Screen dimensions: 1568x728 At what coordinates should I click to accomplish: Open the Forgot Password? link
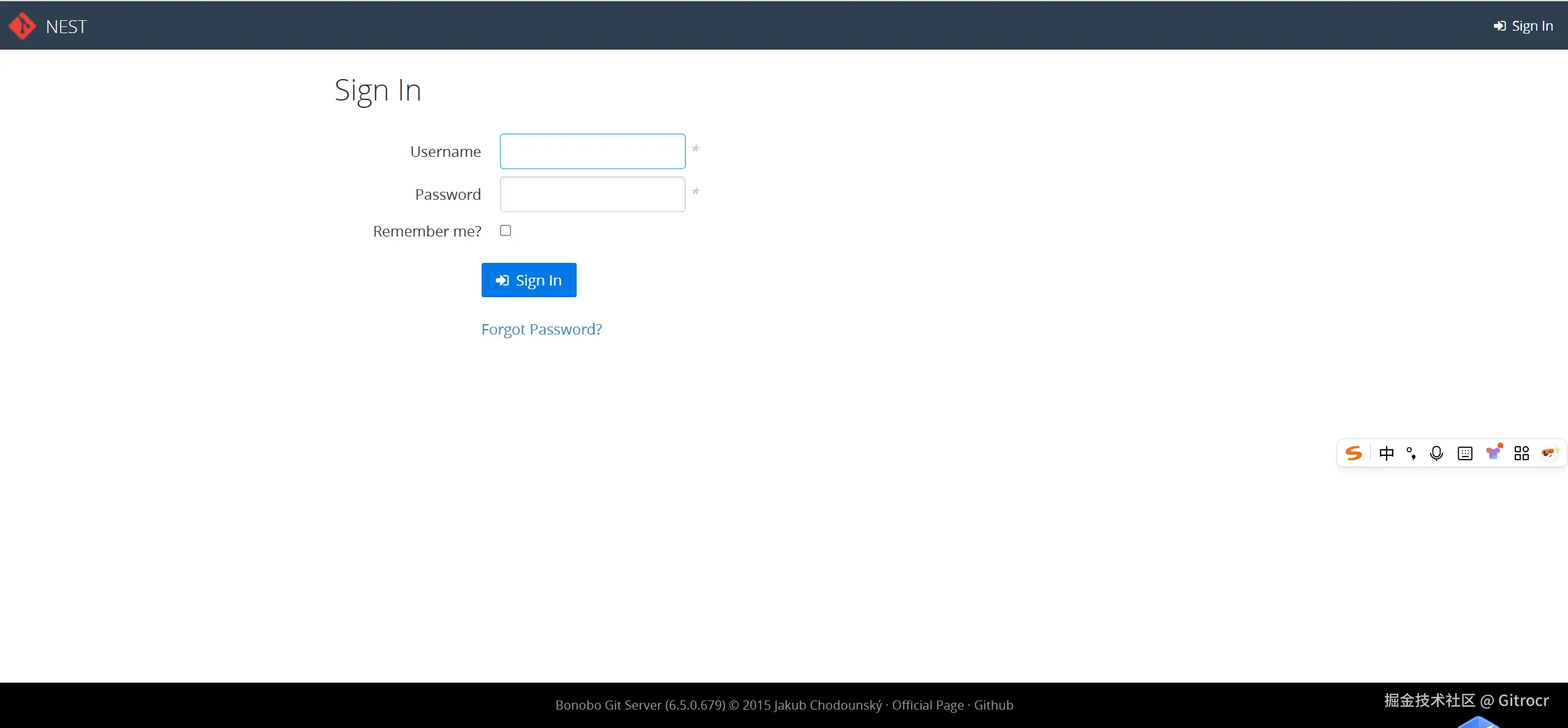click(x=542, y=329)
